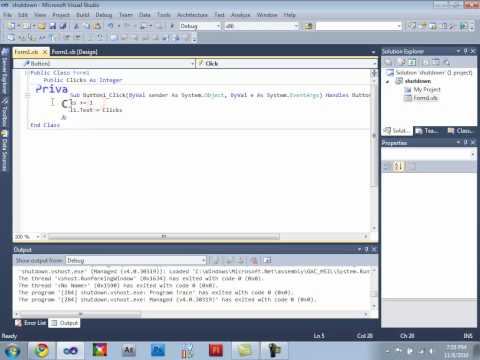Click the Undo arrow icon
The image size is (480, 360).
(110, 26)
